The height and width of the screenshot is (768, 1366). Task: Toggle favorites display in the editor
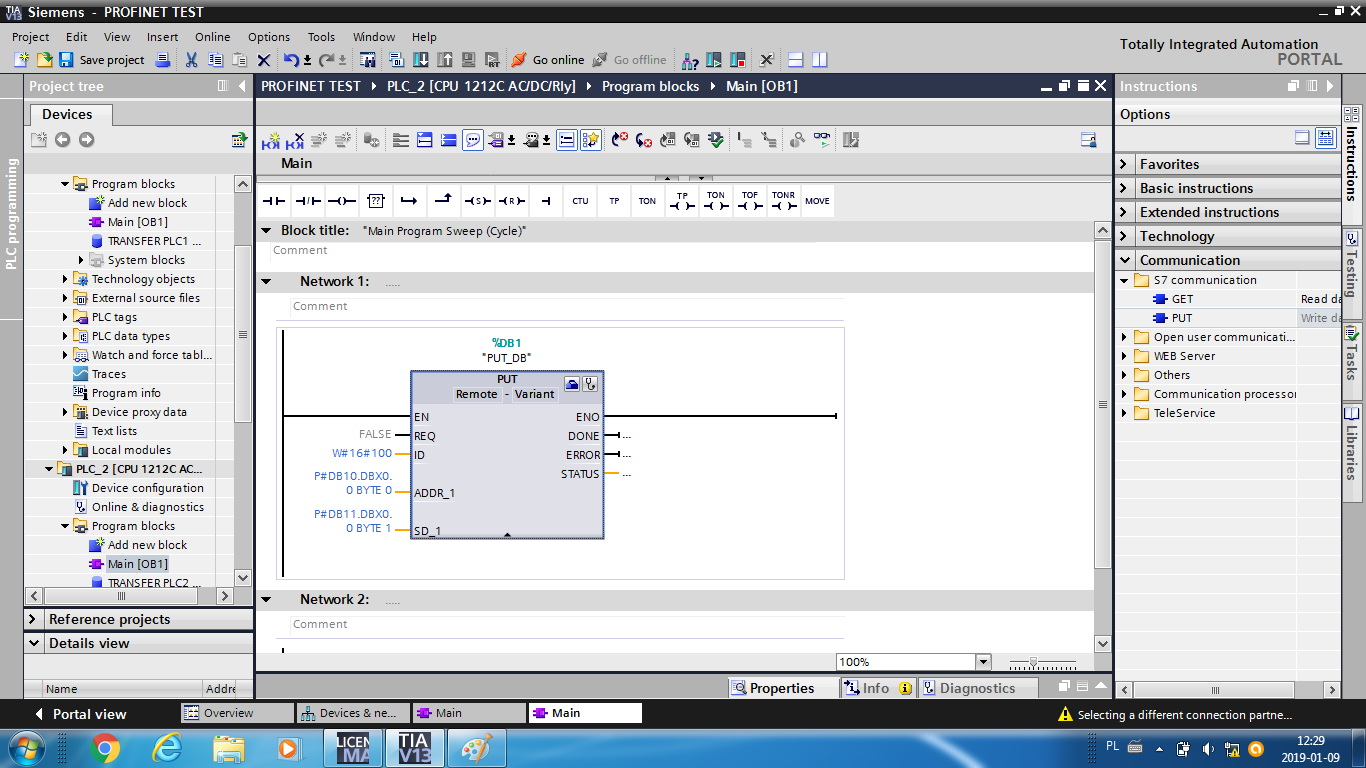point(591,140)
